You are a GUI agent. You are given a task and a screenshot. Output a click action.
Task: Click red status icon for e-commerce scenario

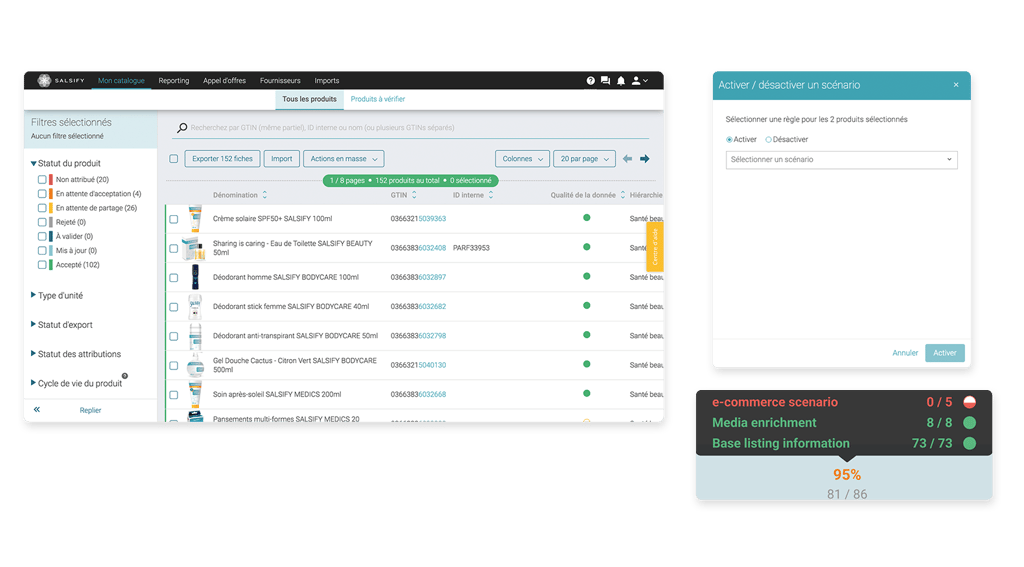[x=970, y=402]
